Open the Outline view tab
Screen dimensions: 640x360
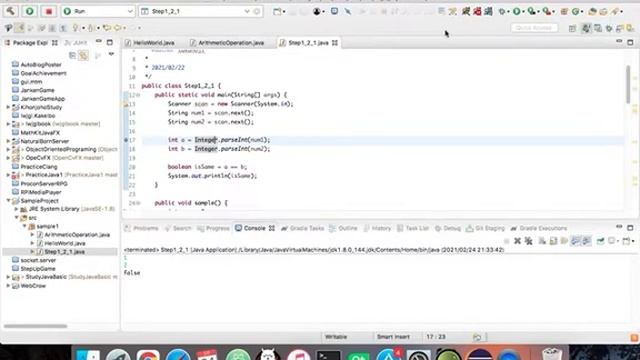point(344,228)
